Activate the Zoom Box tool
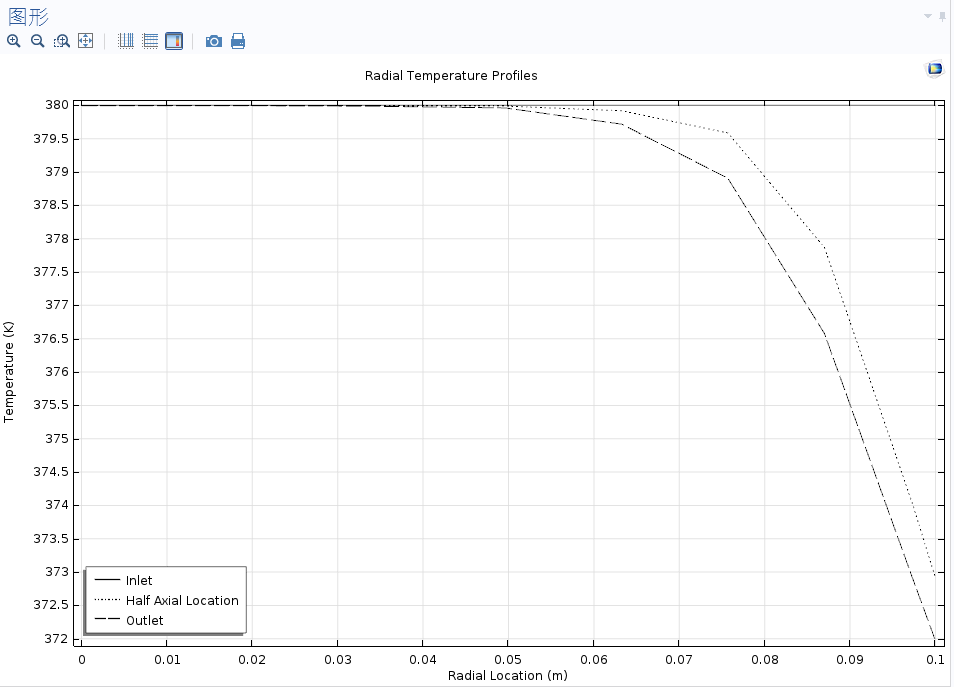The image size is (954, 687). click(x=61, y=41)
